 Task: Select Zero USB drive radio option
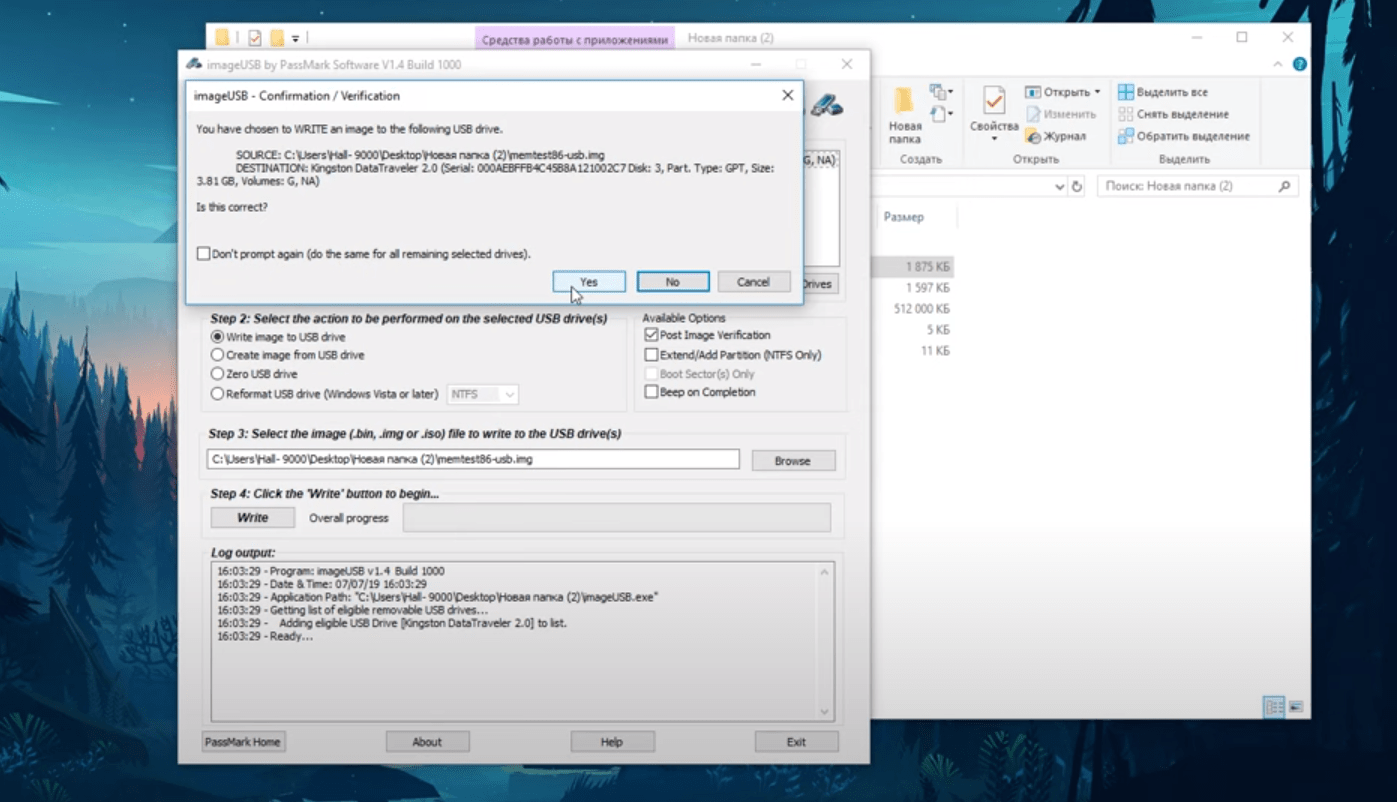click(x=217, y=374)
